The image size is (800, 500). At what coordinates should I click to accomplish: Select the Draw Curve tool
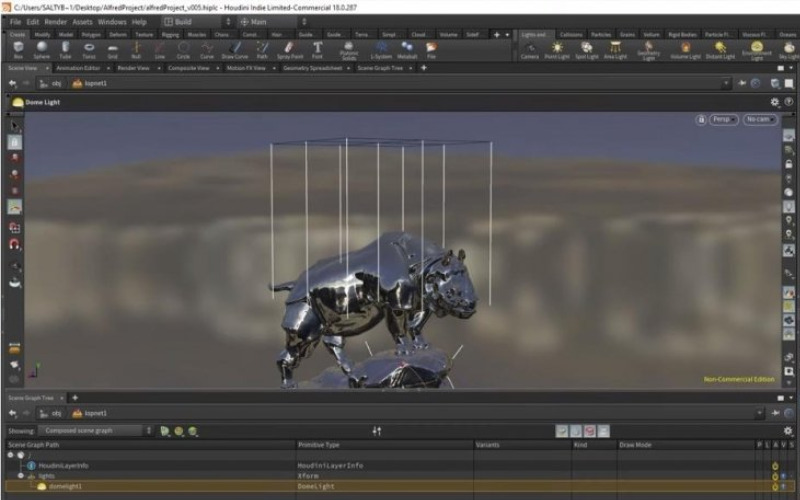(x=235, y=50)
